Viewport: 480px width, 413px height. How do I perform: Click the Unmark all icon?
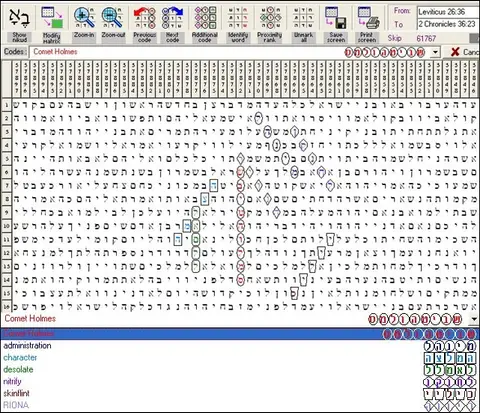point(303,17)
